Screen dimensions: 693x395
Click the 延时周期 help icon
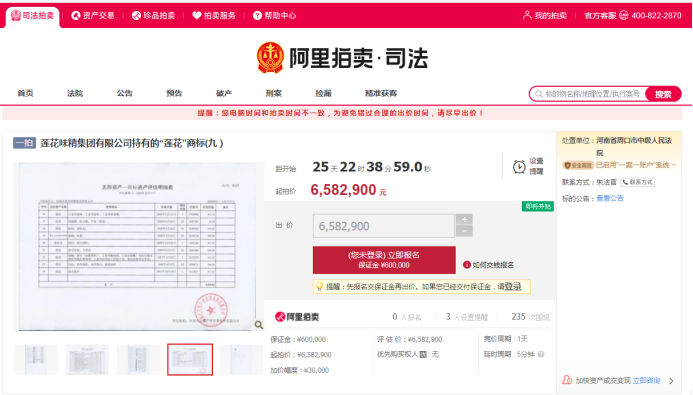tap(541, 354)
